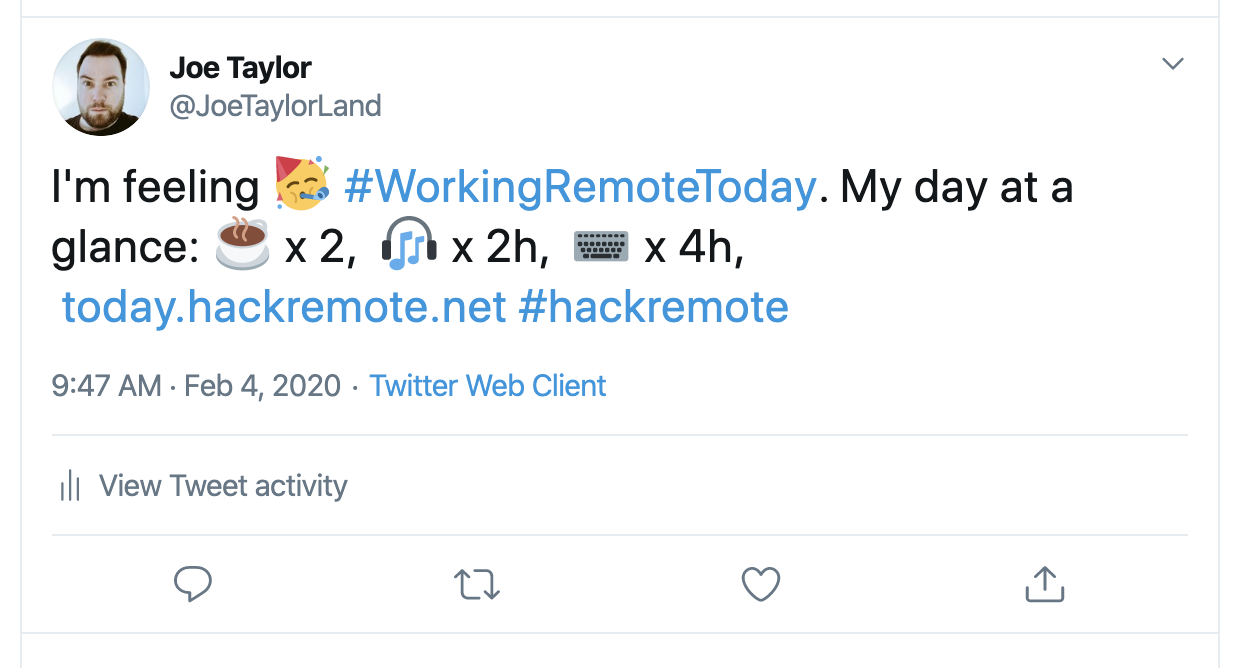The image size is (1238, 668).
Task: Open Joe Taylor's profile via avatar
Action: click(100, 87)
